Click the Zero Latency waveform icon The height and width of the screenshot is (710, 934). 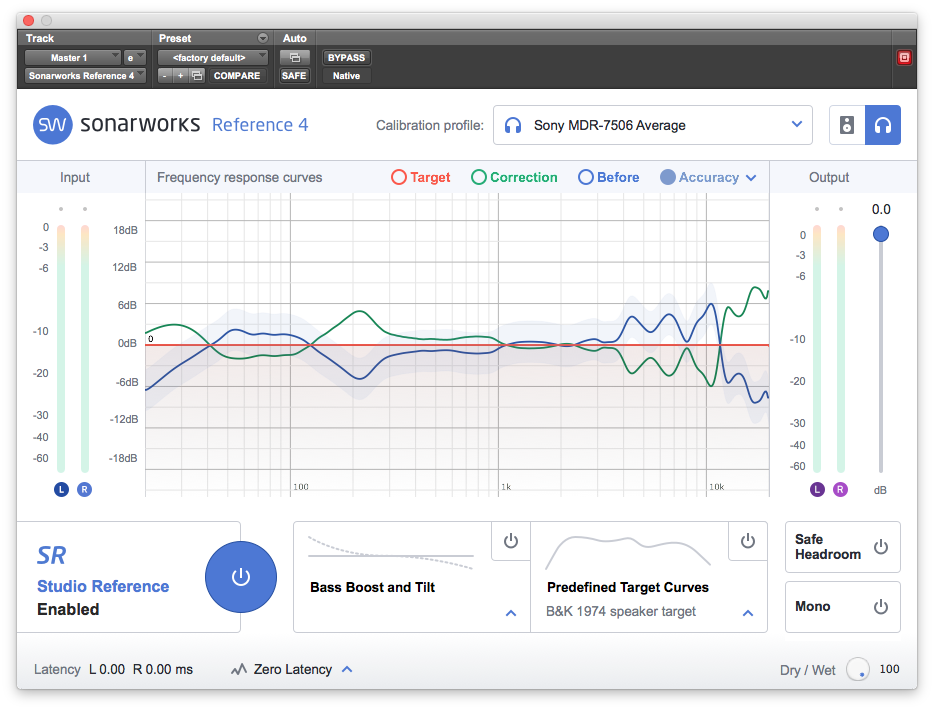[x=238, y=670]
